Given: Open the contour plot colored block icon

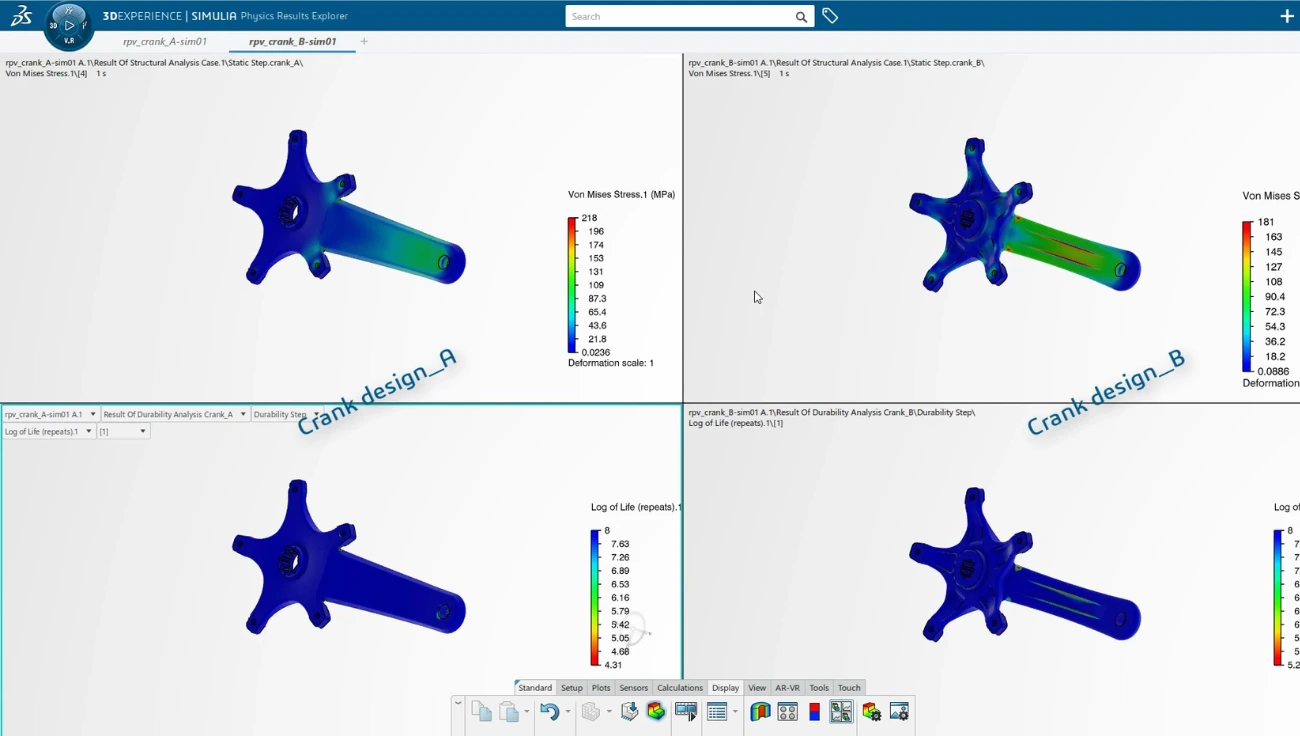Looking at the screenshot, I should point(656,711).
